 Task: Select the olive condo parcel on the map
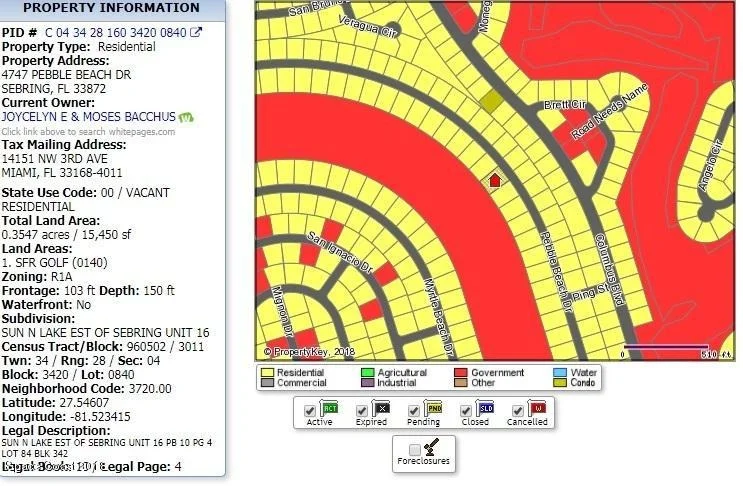pos(491,101)
